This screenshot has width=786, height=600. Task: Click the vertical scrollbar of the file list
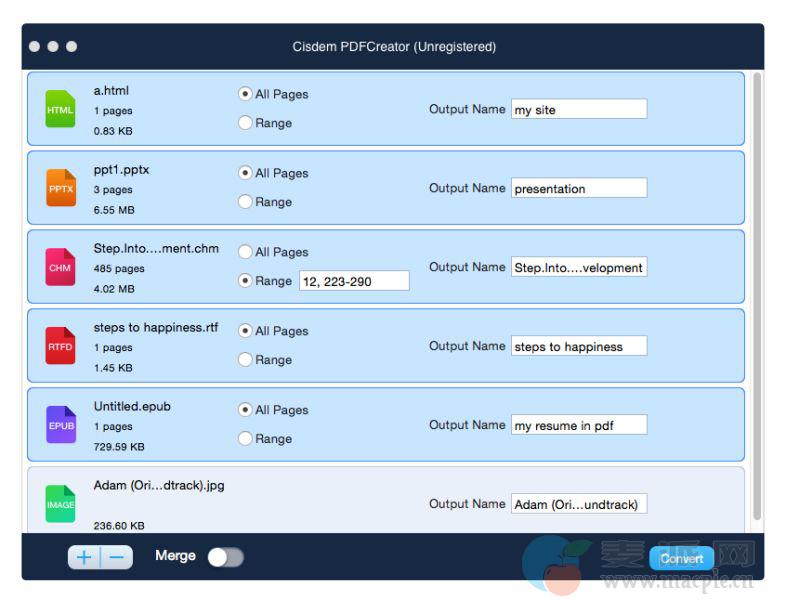pyautogui.click(x=756, y=300)
